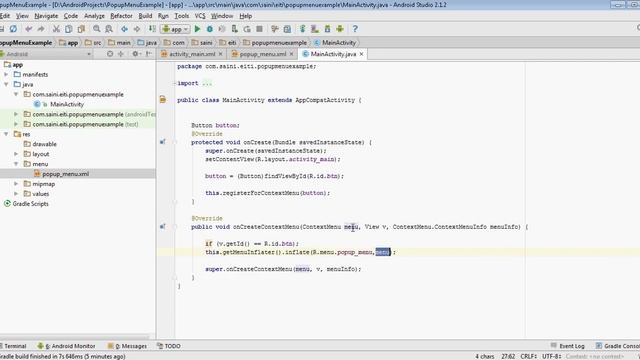The width and height of the screenshot is (640, 360).
Task: Open the Event Log
Action: click(568, 346)
